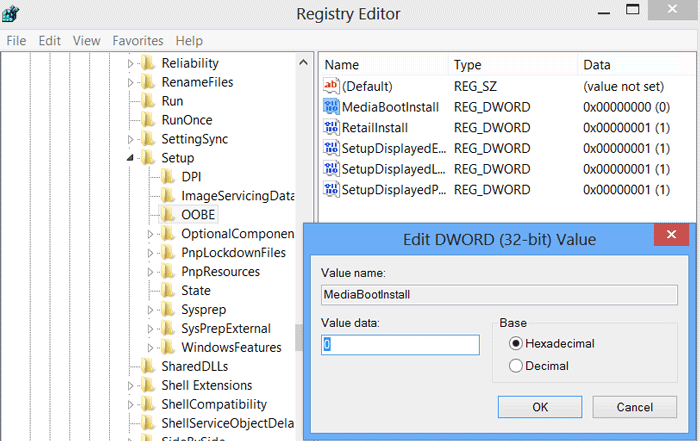Open the Help menu
The width and height of the screenshot is (700, 441).
pos(189,41)
